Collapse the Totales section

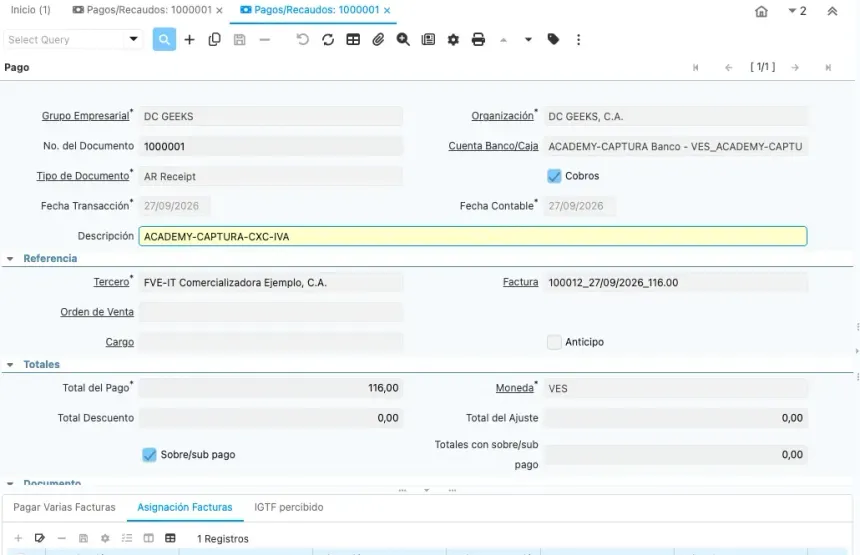(10, 365)
